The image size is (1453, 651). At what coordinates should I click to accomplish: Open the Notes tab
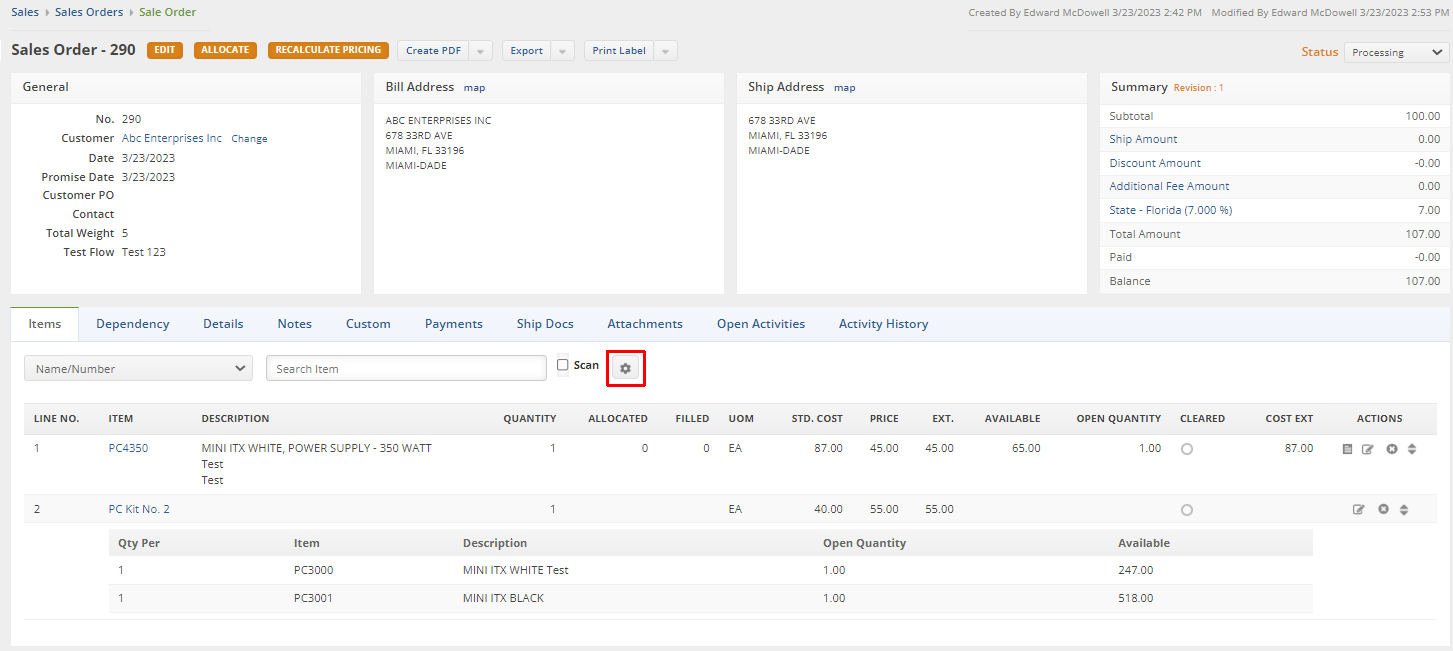295,324
